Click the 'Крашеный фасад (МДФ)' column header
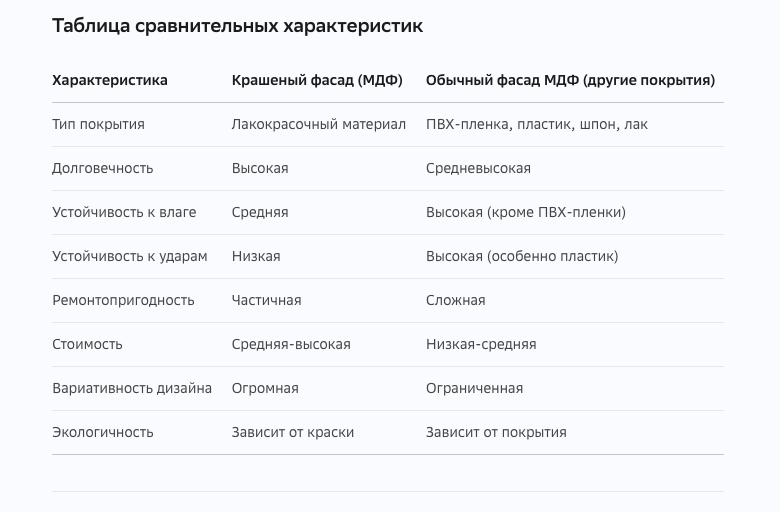 click(x=317, y=80)
